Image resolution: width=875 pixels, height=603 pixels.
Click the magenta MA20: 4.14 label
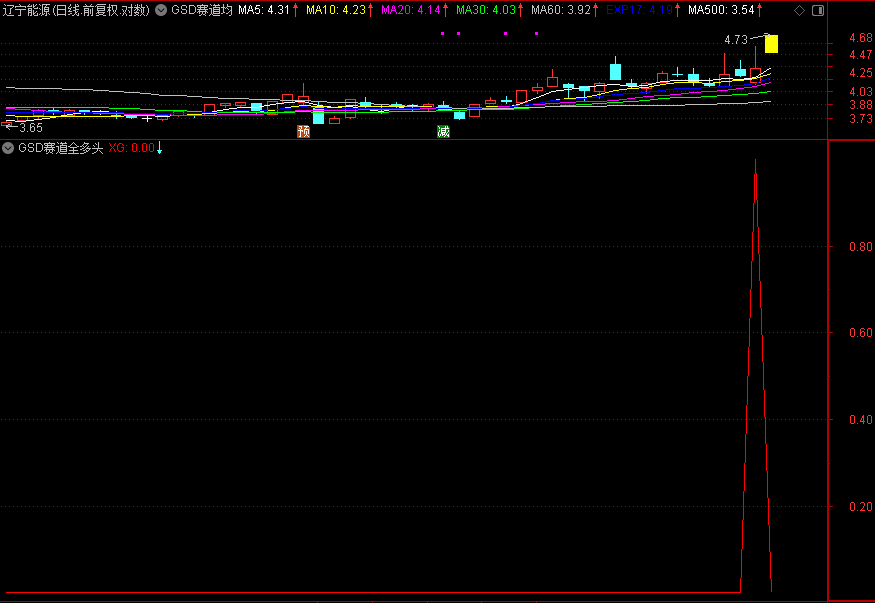click(410, 10)
